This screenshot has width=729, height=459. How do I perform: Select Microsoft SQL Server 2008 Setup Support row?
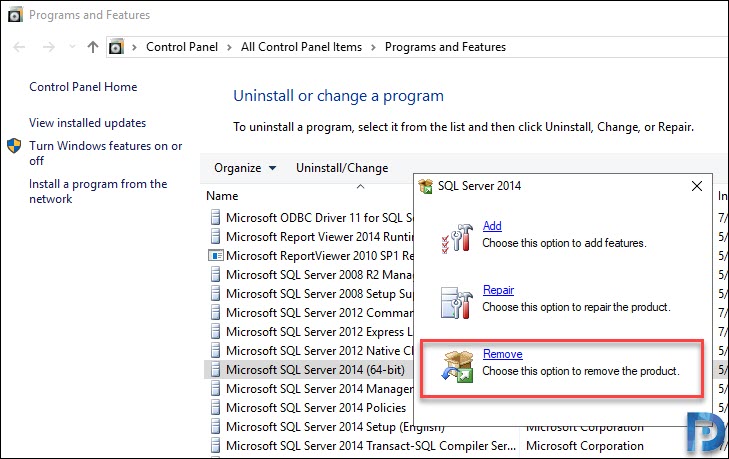[x=309, y=293]
